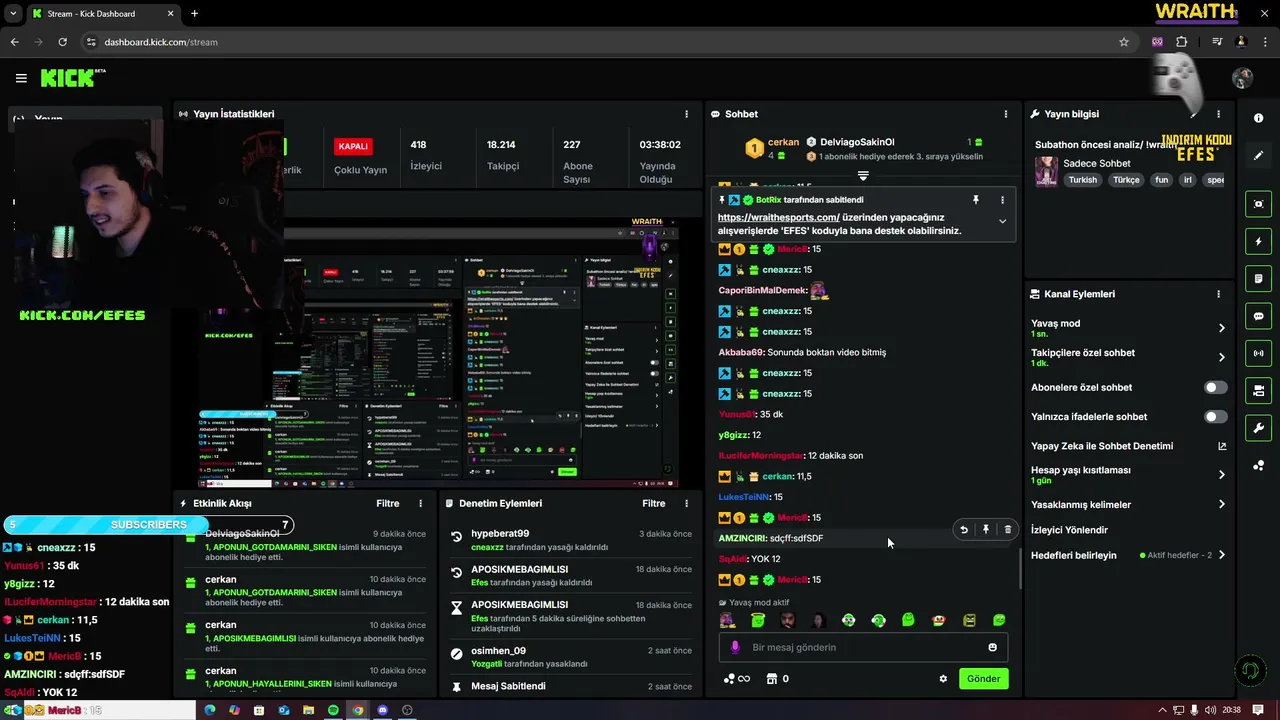The image size is (1280, 720).
Task: Open the Chrome tab list dropdown
Action: coord(13,13)
